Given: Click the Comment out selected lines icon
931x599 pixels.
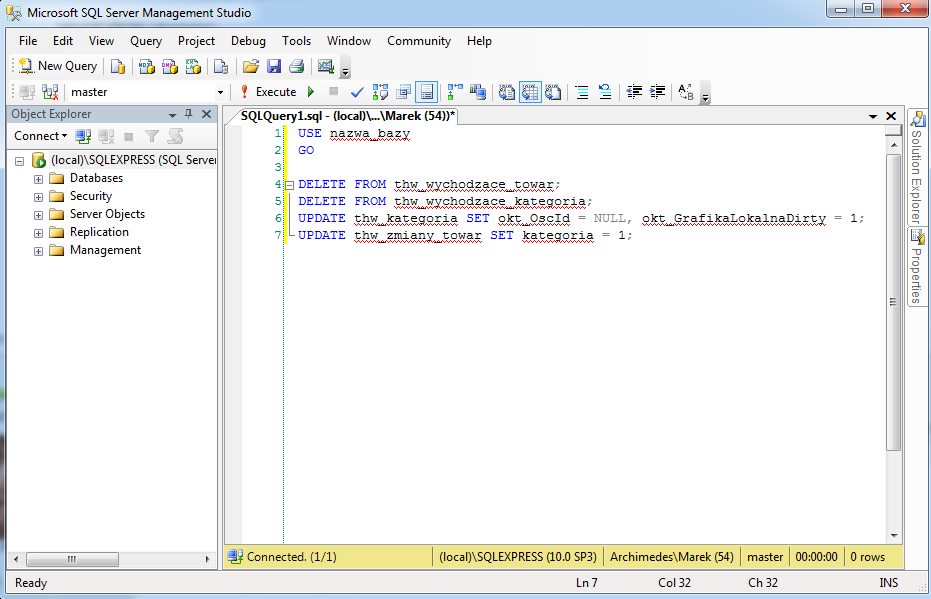Looking at the screenshot, I should tap(581, 92).
